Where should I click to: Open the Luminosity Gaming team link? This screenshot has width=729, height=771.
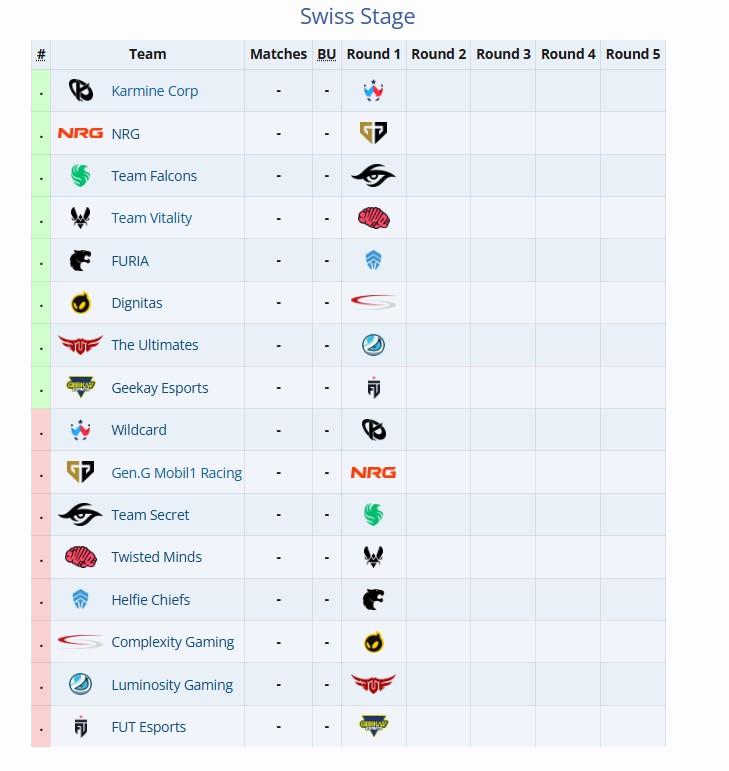tap(172, 685)
